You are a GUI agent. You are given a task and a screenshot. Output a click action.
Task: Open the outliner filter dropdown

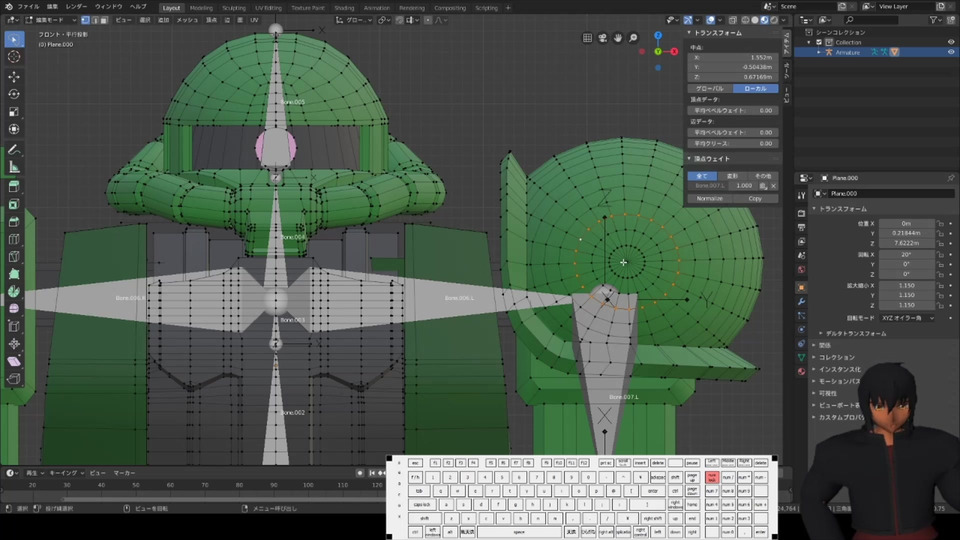pos(934,20)
